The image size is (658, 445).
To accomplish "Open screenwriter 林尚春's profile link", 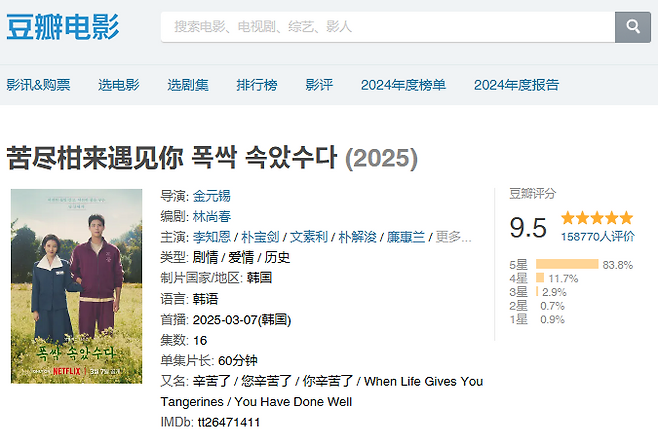I will point(212,217).
